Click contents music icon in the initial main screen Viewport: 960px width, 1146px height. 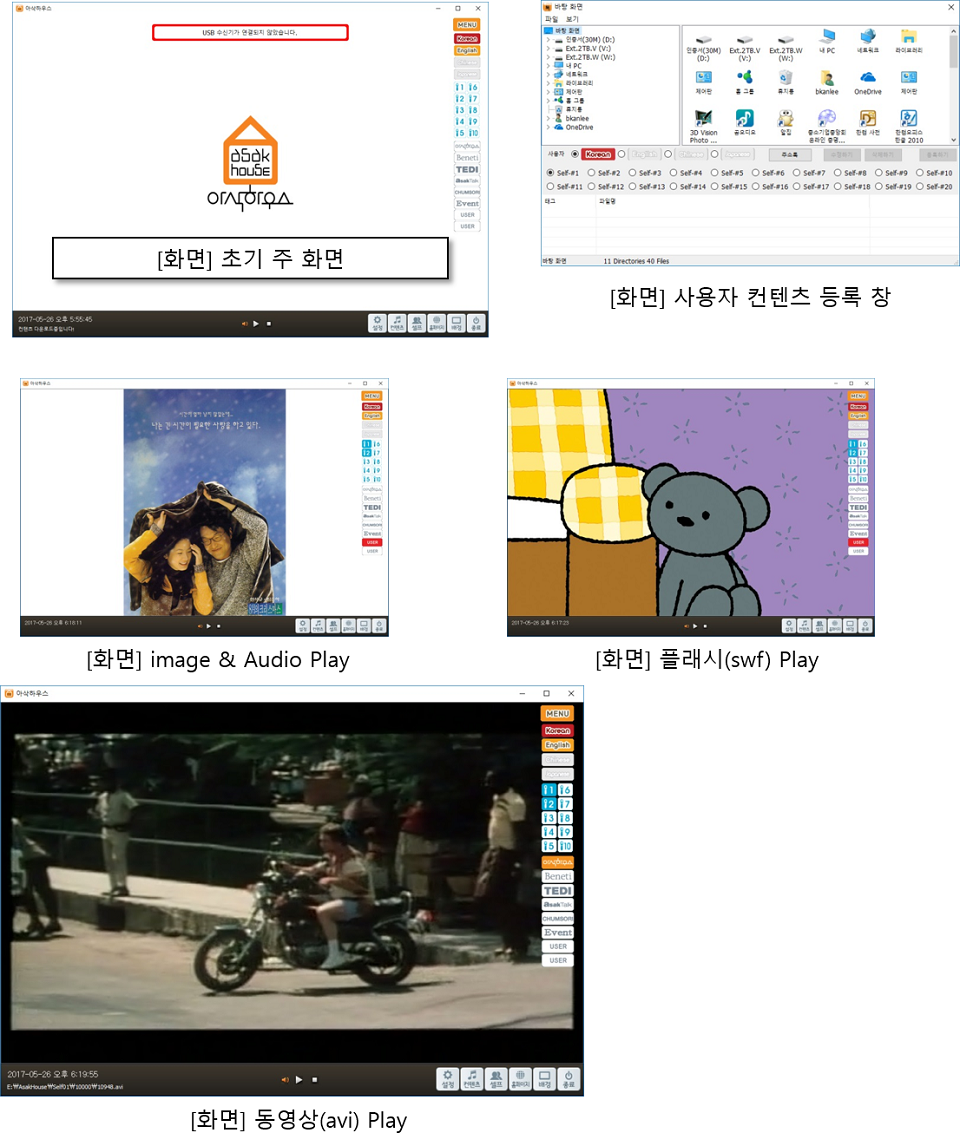click(397, 322)
